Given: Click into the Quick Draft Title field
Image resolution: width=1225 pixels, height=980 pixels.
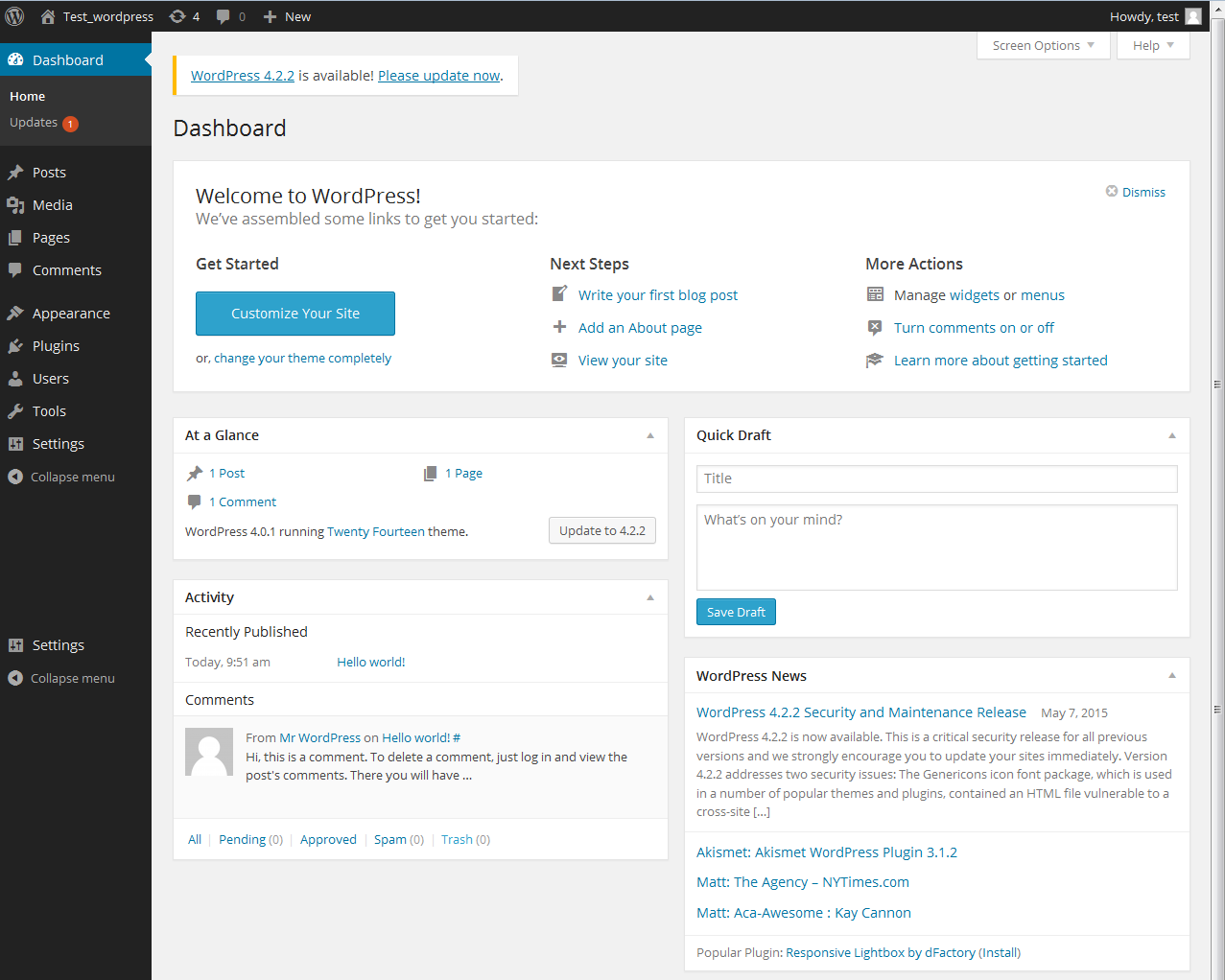Looking at the screenshot, I should 937,478.
